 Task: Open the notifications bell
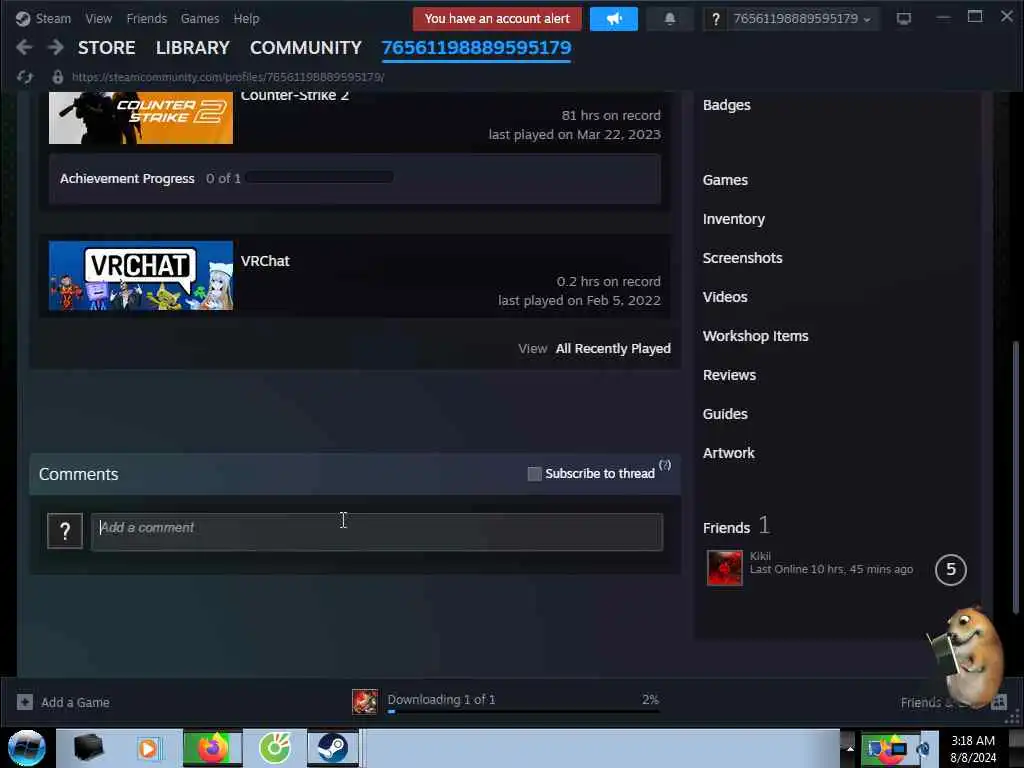pos(669,19)
